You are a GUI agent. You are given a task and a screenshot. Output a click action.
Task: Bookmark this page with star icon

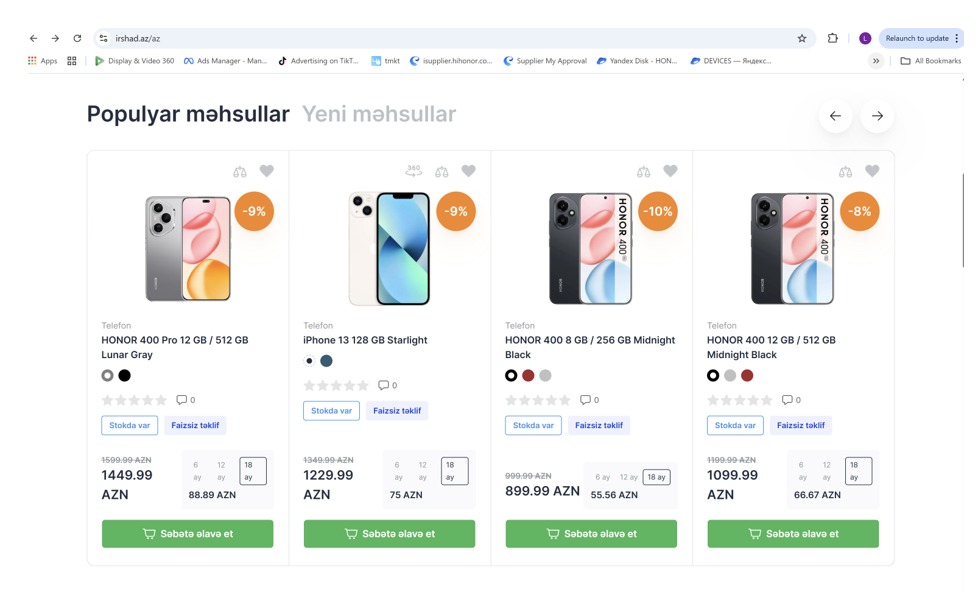(802, 38)
